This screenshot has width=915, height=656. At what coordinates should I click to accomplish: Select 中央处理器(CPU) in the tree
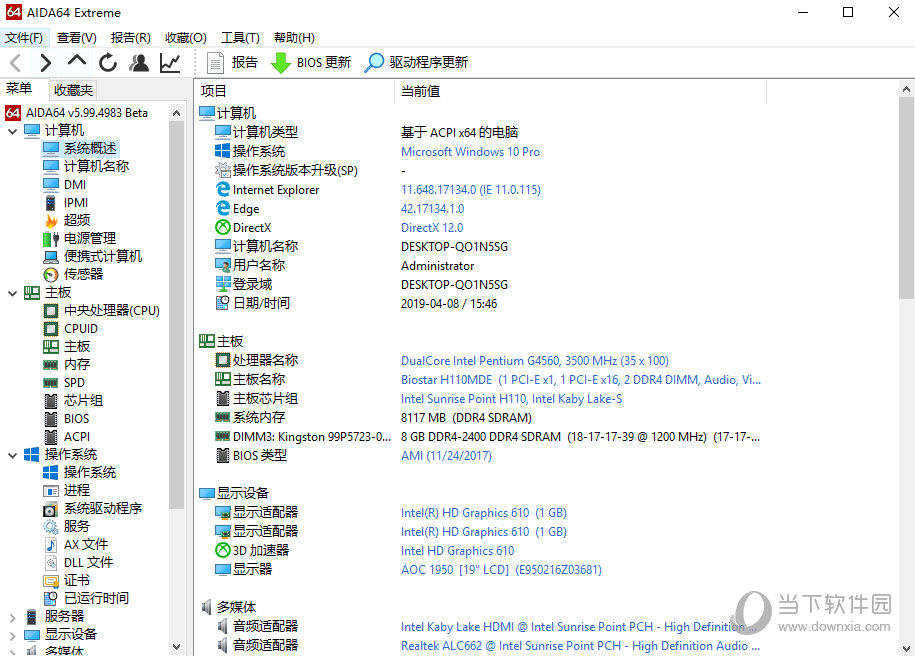click(x=102, y=310)
